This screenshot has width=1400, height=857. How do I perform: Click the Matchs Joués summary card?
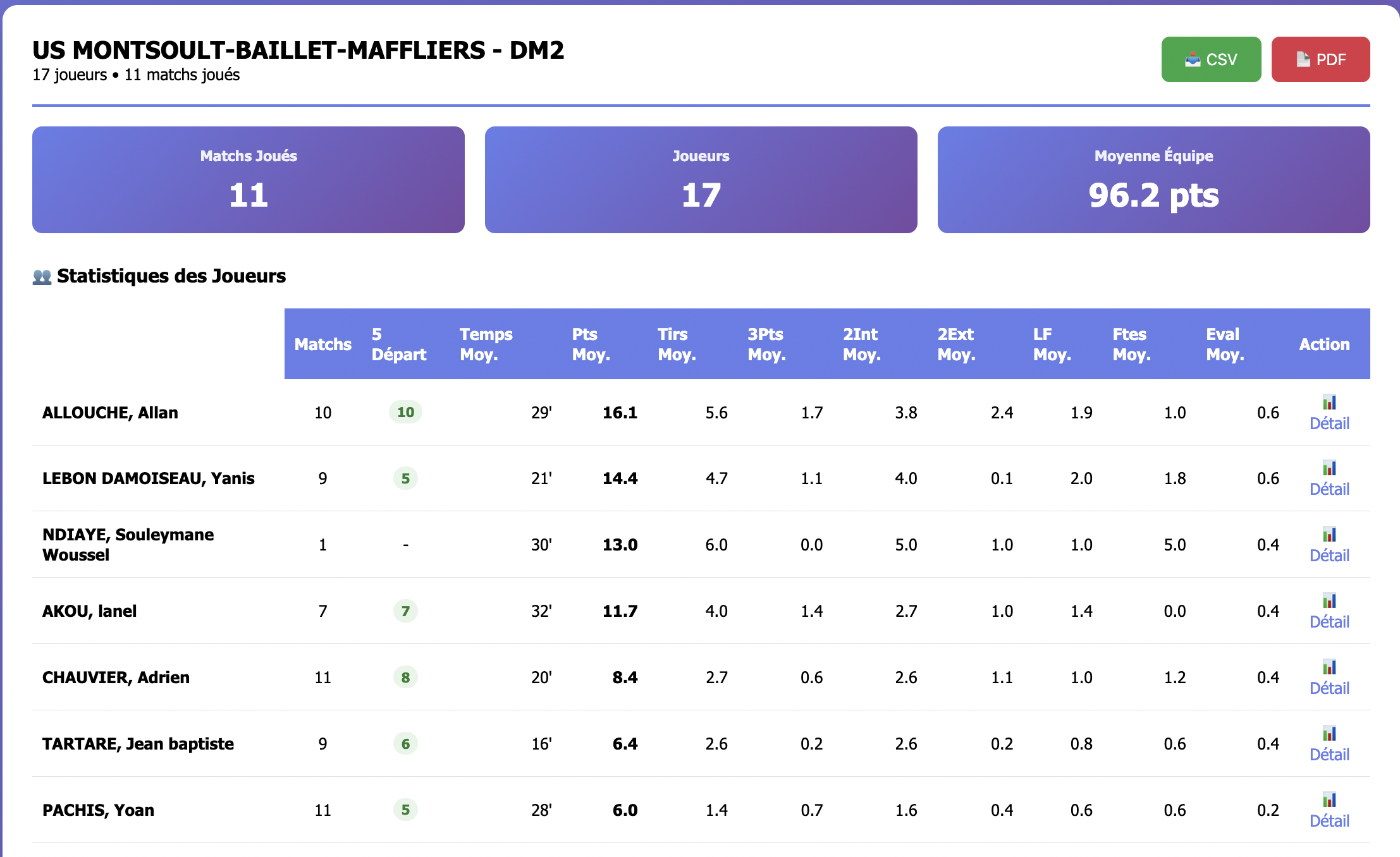tap(249, 179)
